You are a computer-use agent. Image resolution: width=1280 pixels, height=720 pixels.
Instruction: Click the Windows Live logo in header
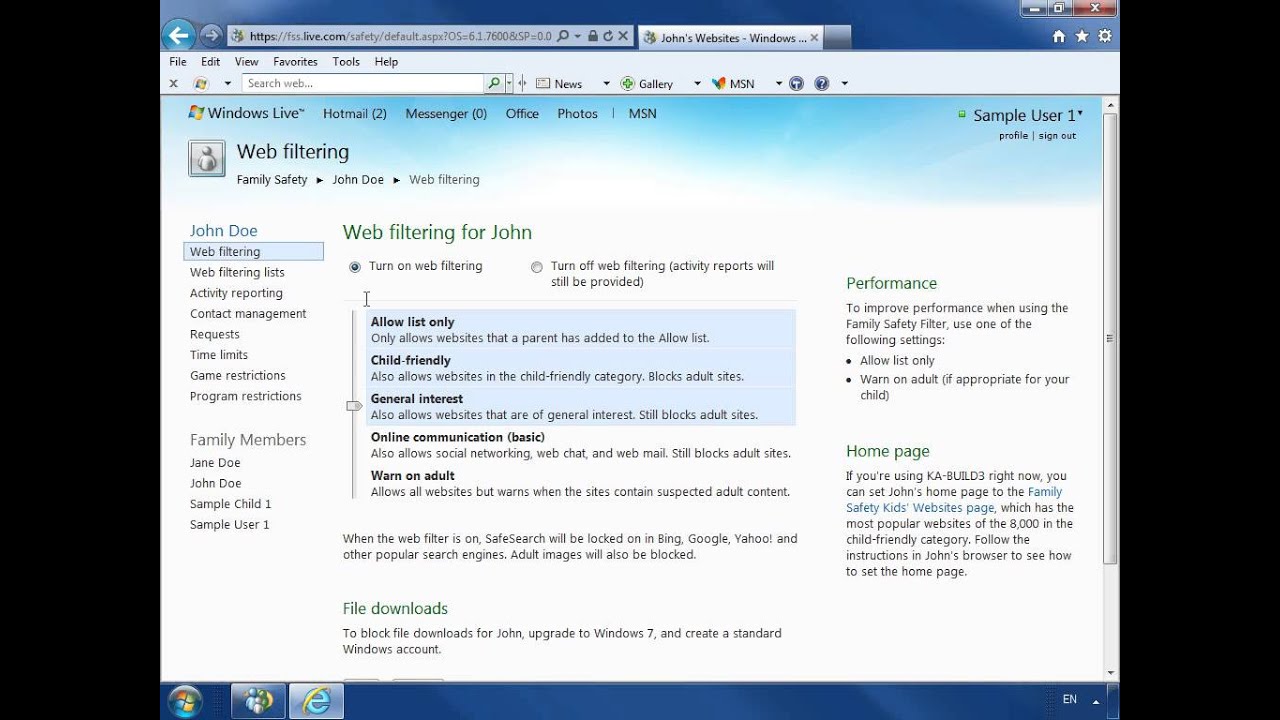[x=246, y=113]
